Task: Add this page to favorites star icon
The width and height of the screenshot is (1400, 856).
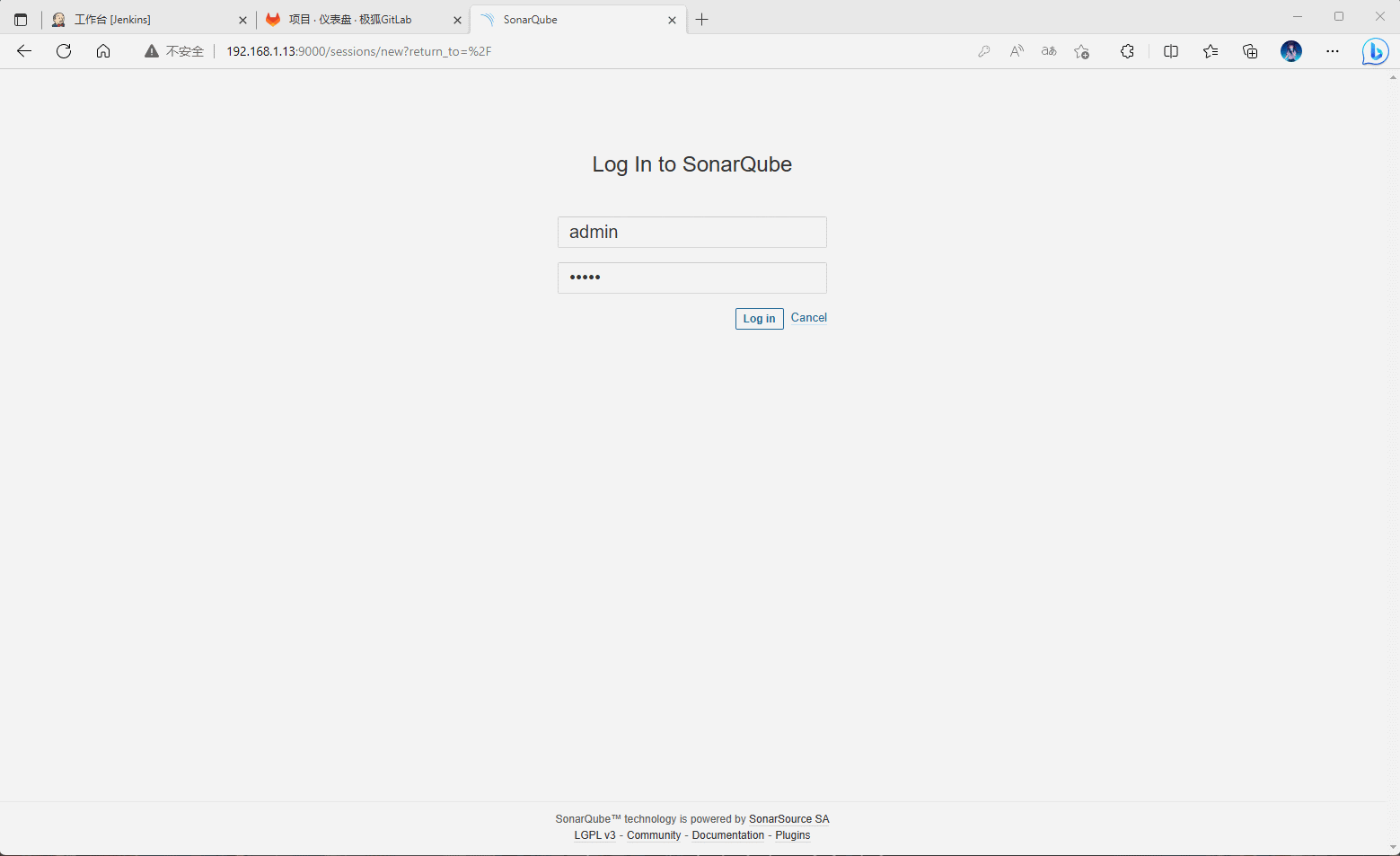Action: pyautogui.click(x=1082, y=51)
